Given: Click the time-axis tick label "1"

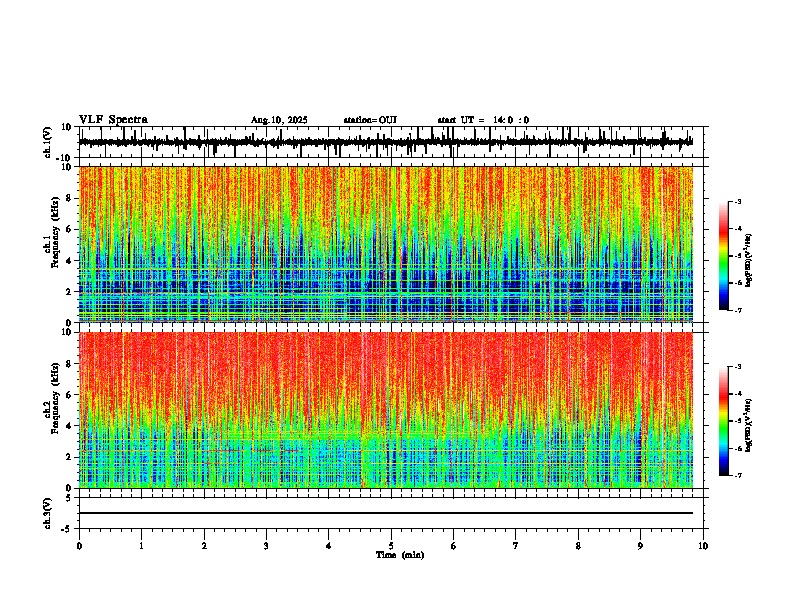Looking at the screenshot, I should point(141,546).
